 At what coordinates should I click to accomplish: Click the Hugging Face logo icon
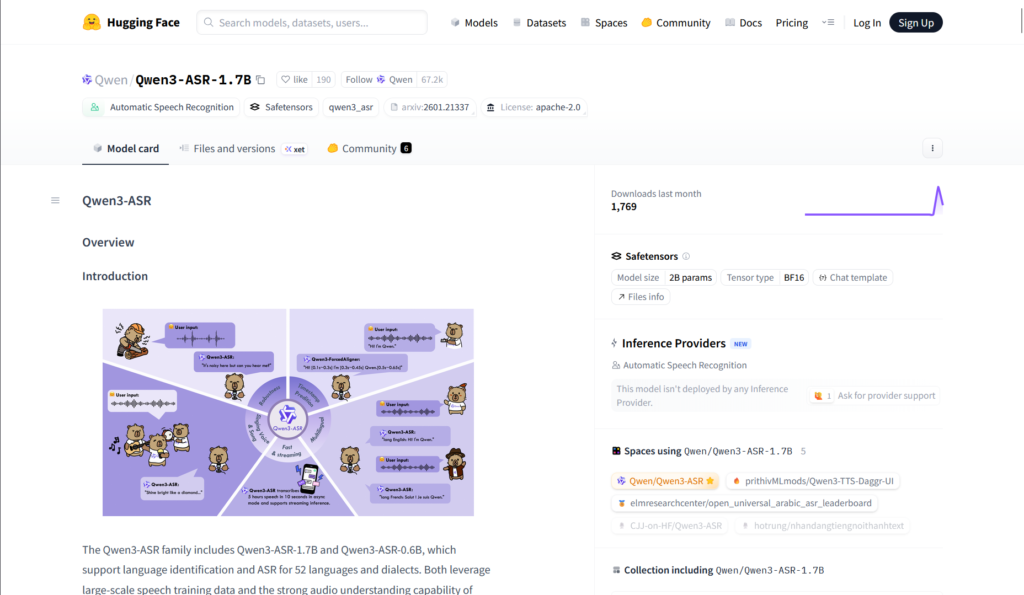(x=92, y=22)
